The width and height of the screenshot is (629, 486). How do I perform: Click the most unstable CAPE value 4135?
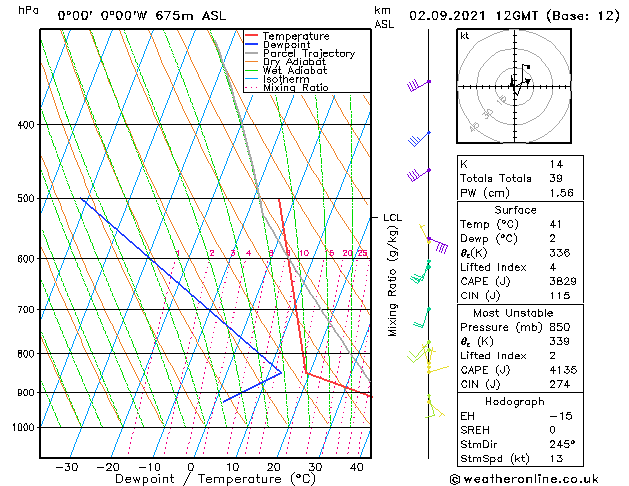click(x=563, y=370)
